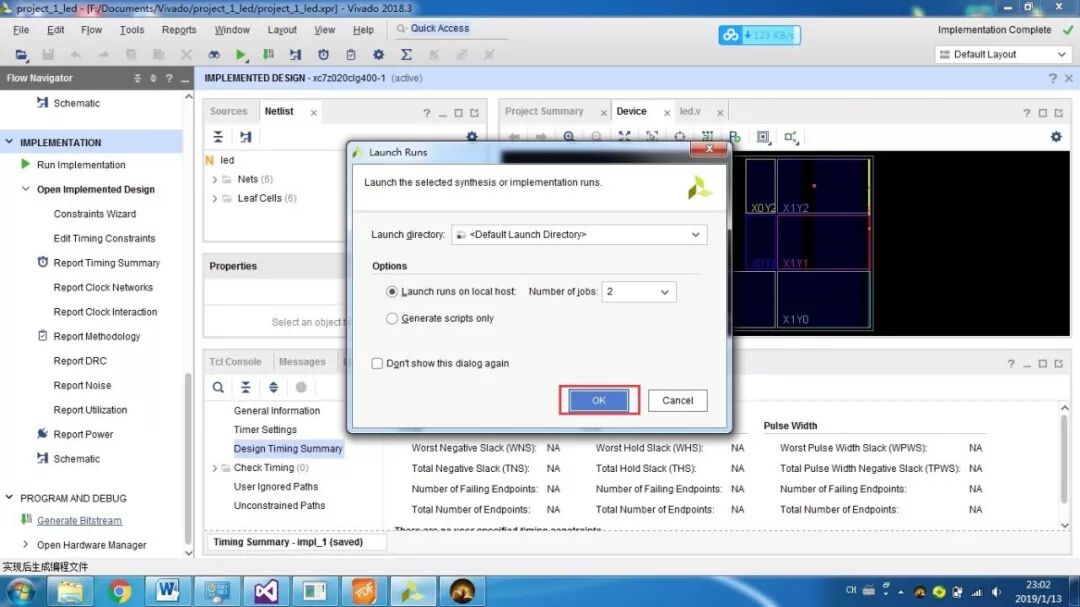
Task: Click Run Implementation
Action: click(x=81, y=165)
